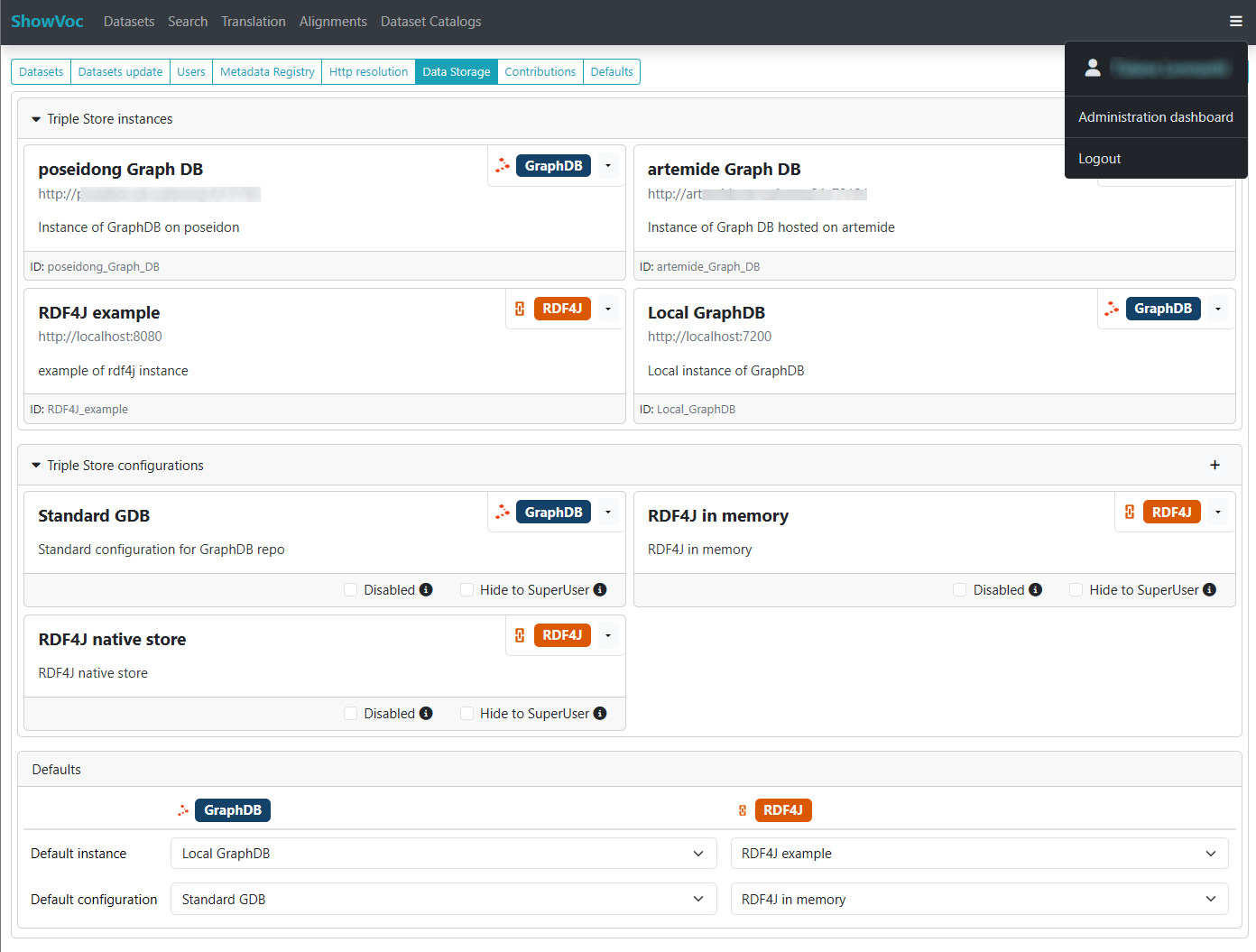
Task: Collapse the Triple Store instances section
Action: pyautogui.click(x=36, y=119)
